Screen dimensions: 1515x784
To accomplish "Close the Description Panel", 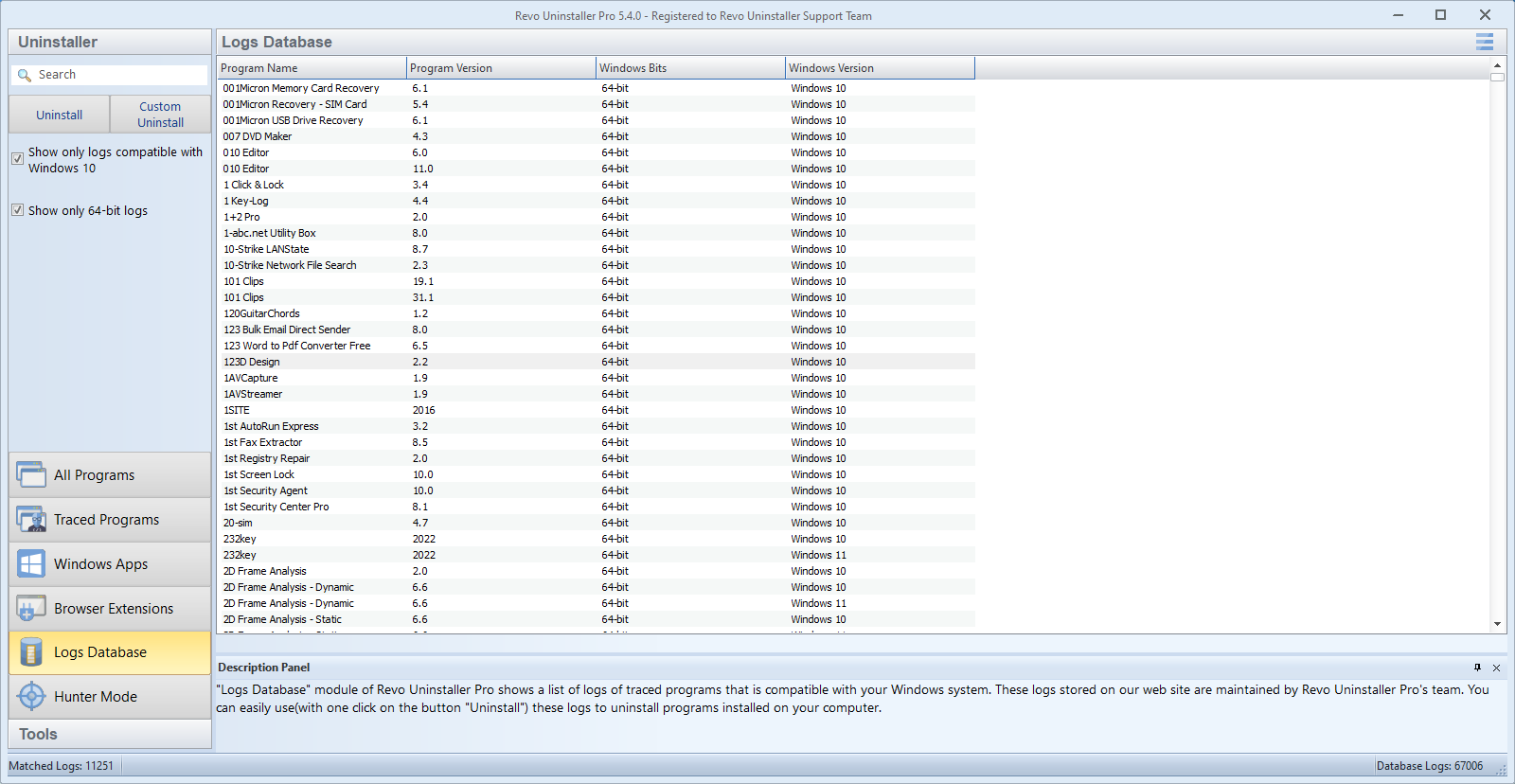I will [1496, 668].
